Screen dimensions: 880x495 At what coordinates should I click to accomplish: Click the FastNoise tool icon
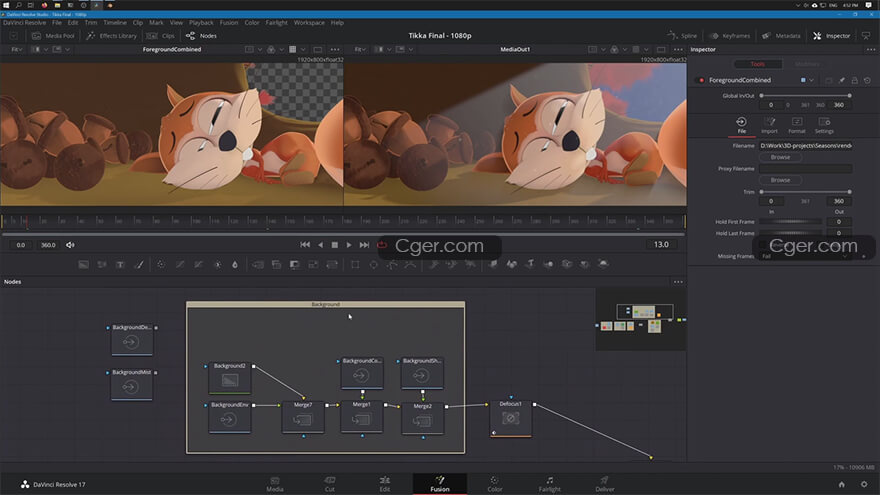click(x=102, y=264)
